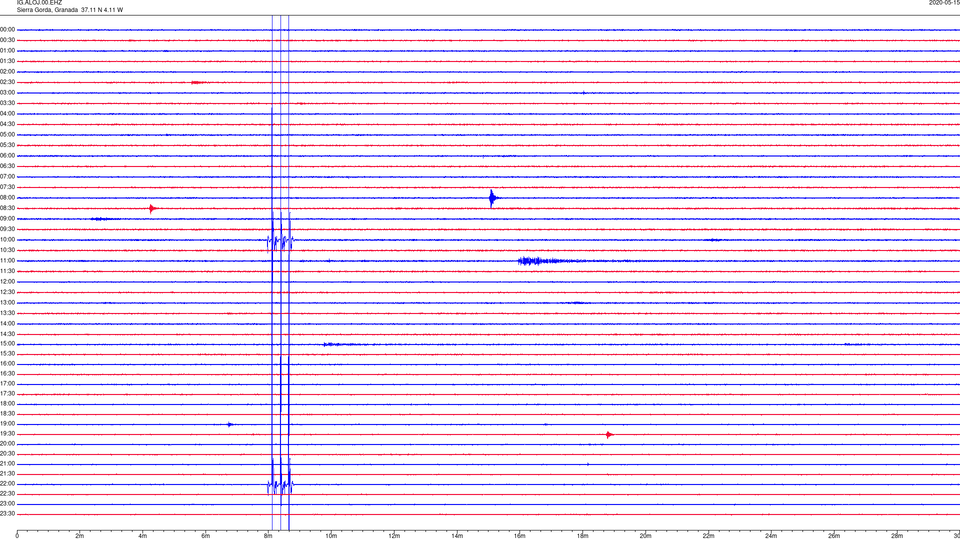Click the station label 'Sierra Gorda, Granada 37.11 N 4.11 W'

point(69,10)
